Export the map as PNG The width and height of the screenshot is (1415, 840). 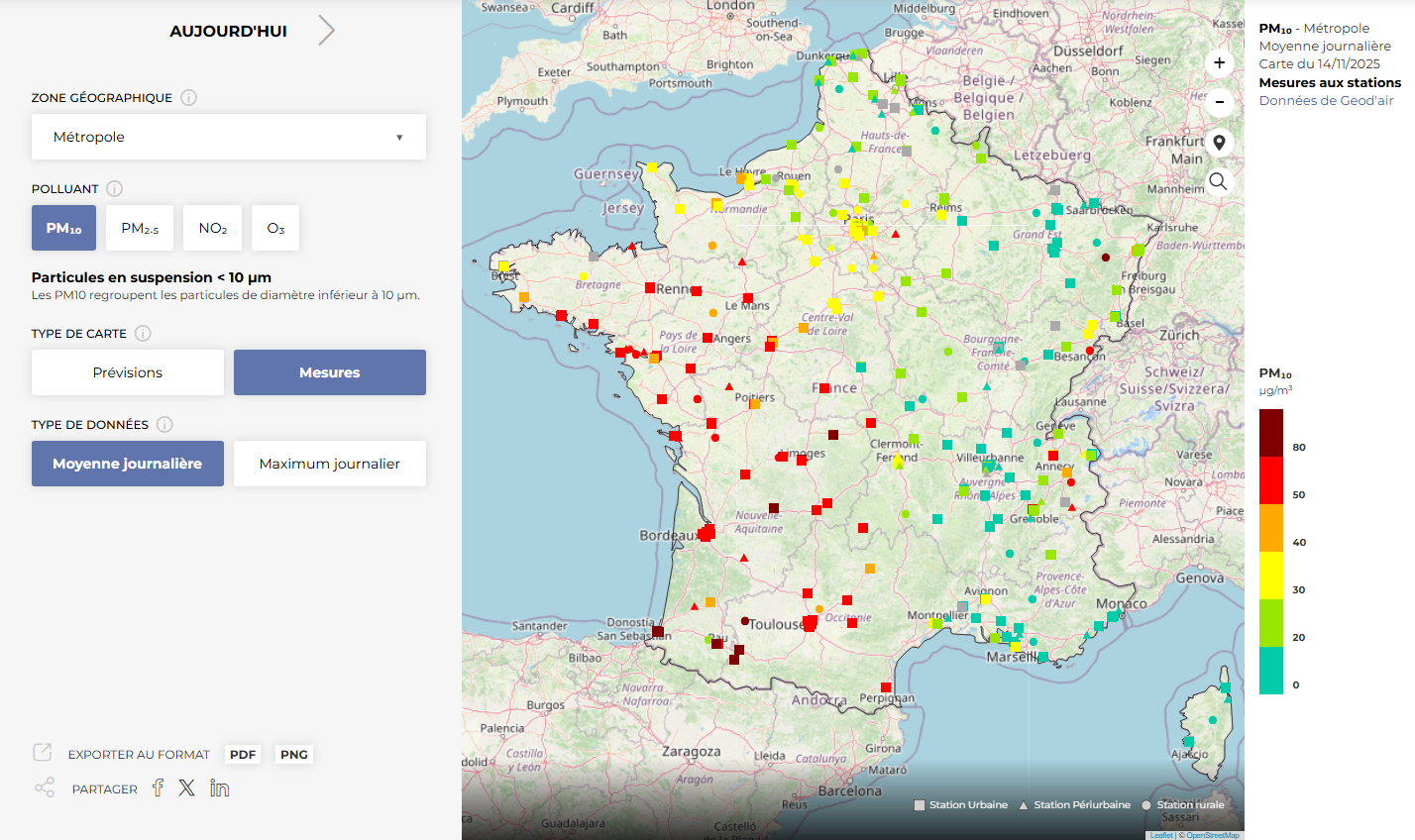[294, 755]
